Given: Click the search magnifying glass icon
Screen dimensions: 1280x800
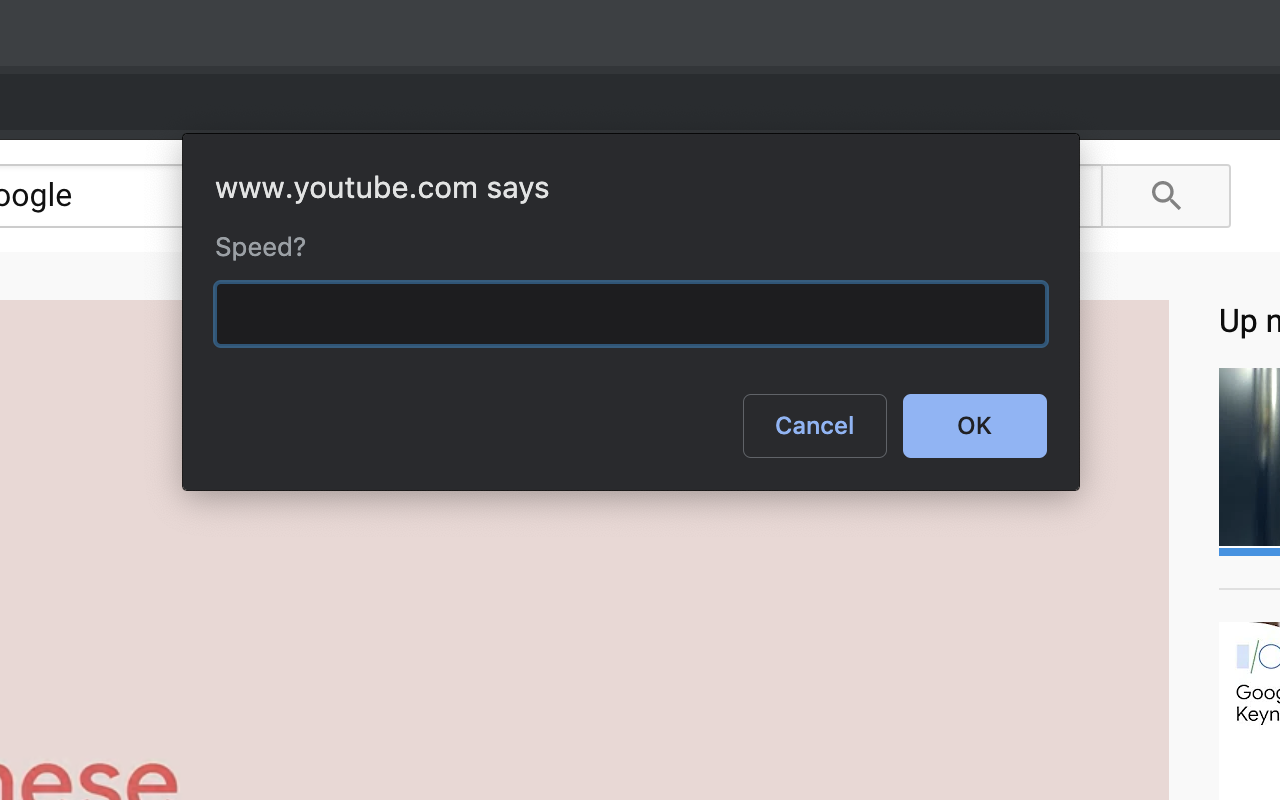Looking at the screenshot, I should click(1165, 195).
